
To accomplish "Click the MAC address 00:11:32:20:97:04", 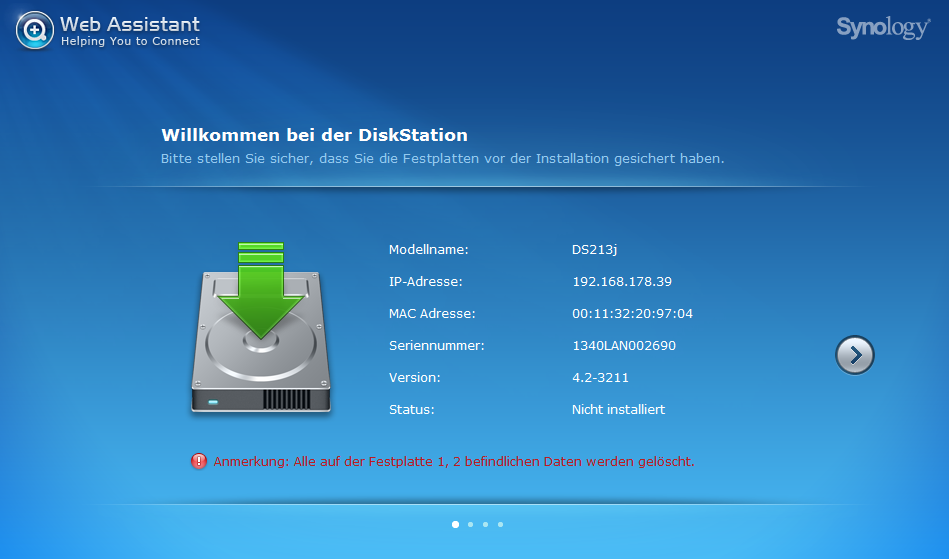I will coord(632,313).
